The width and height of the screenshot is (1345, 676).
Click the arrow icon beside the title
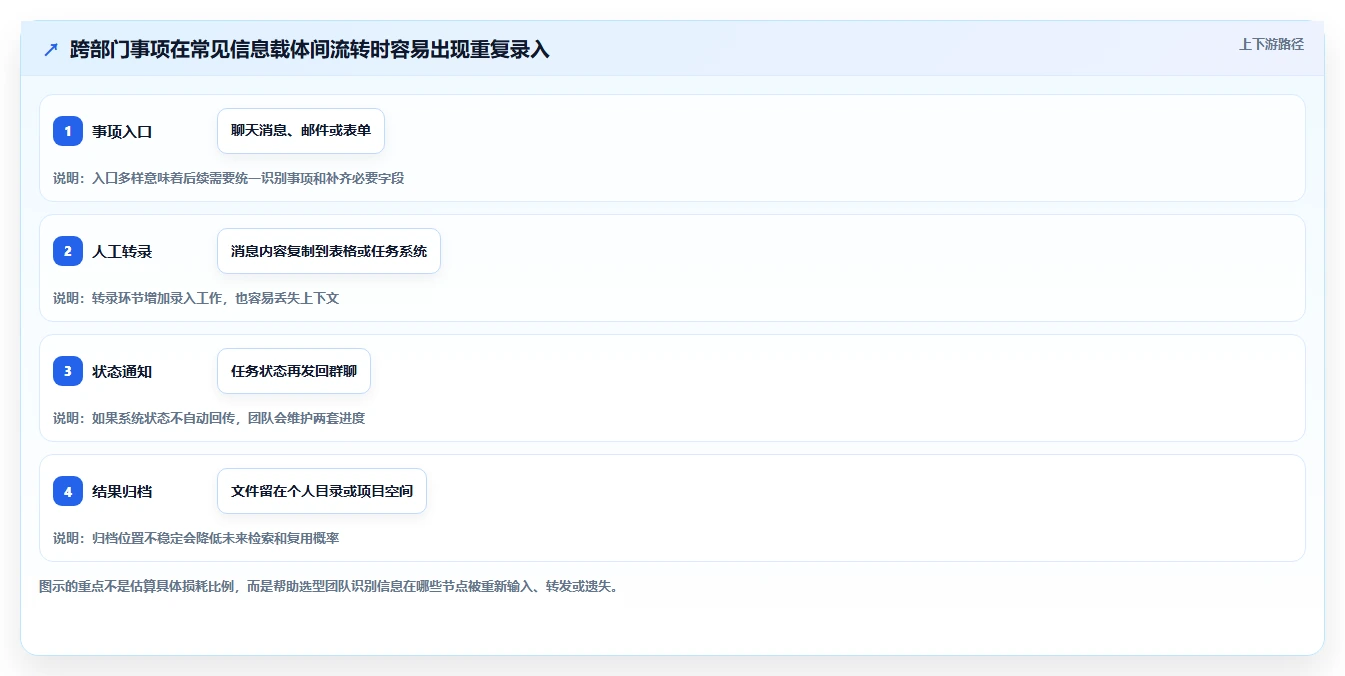pyautogui.click(x=51, y=50)
